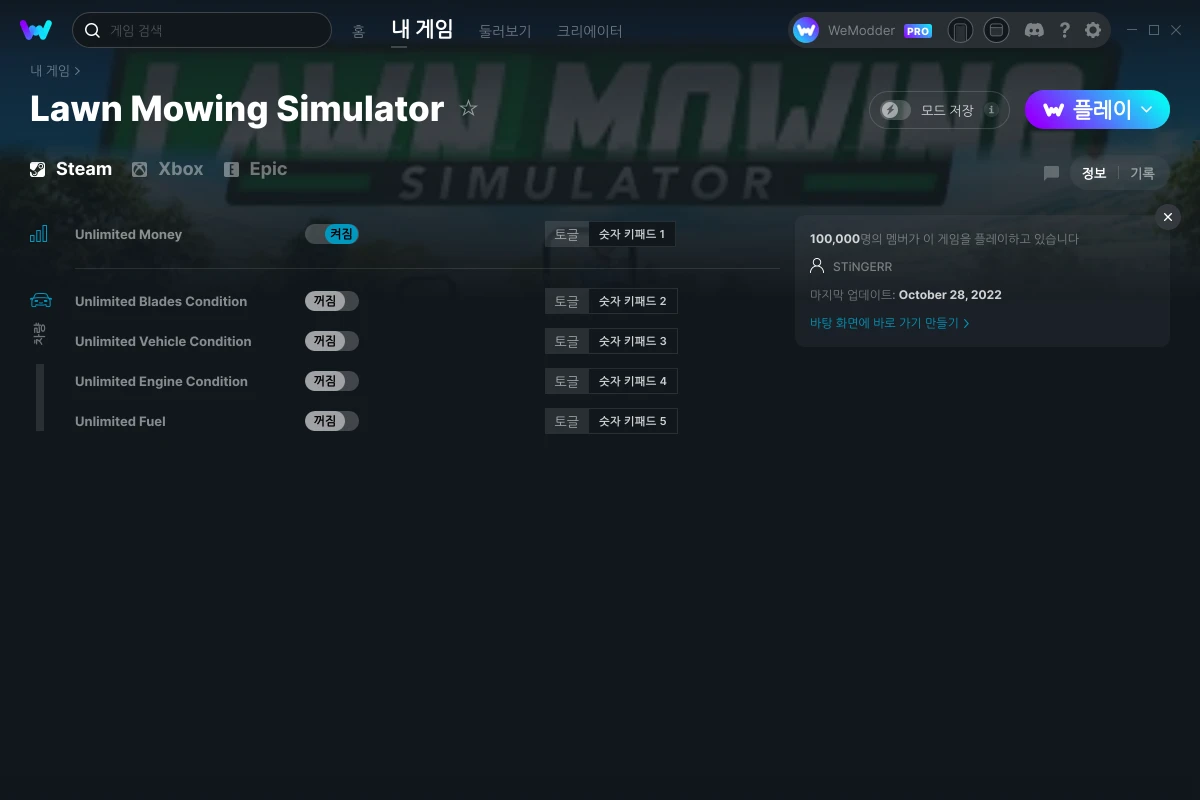Click the 내 게임 breadcrumb link
The width and height of the screenshot is (1200, 800).
click(x=50, y=71)
